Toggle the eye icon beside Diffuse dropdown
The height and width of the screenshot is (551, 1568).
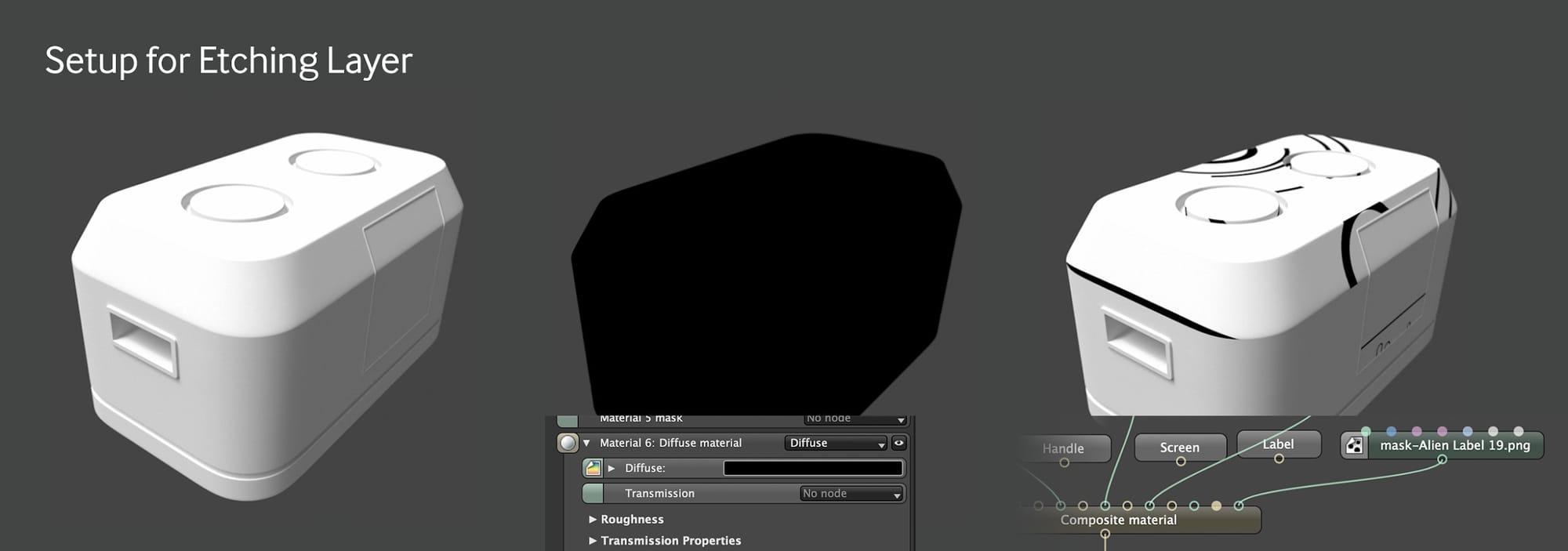coord(899,443)
